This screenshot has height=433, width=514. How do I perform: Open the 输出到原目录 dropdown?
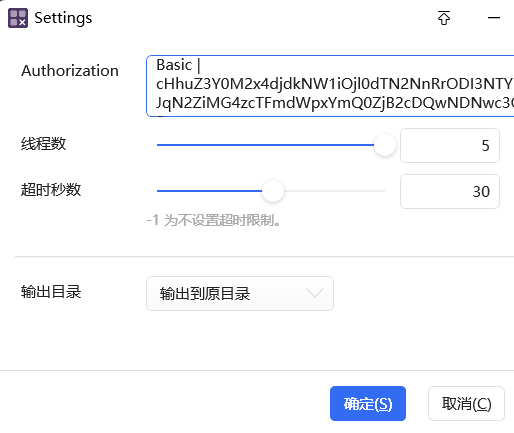click(240, 293)
